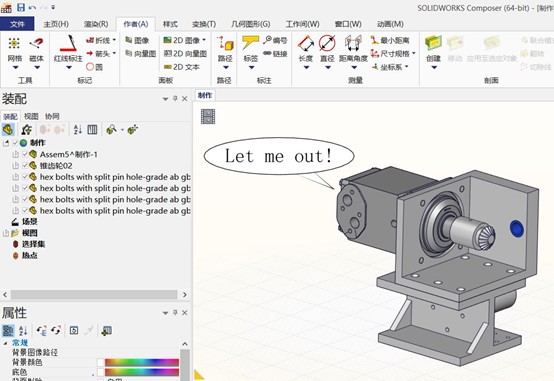
Task: Click the 路径 path tool
Action: click(x=225, y=49)
